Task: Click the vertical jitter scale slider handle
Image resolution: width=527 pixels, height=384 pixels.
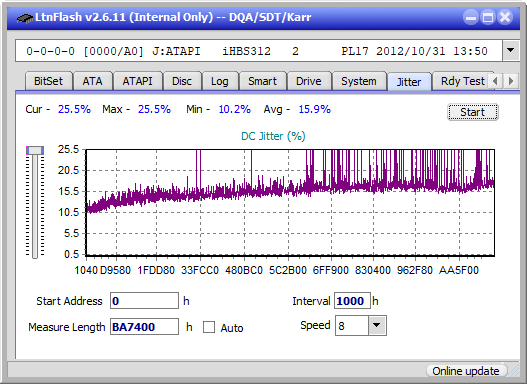Action: coord(35,150)
